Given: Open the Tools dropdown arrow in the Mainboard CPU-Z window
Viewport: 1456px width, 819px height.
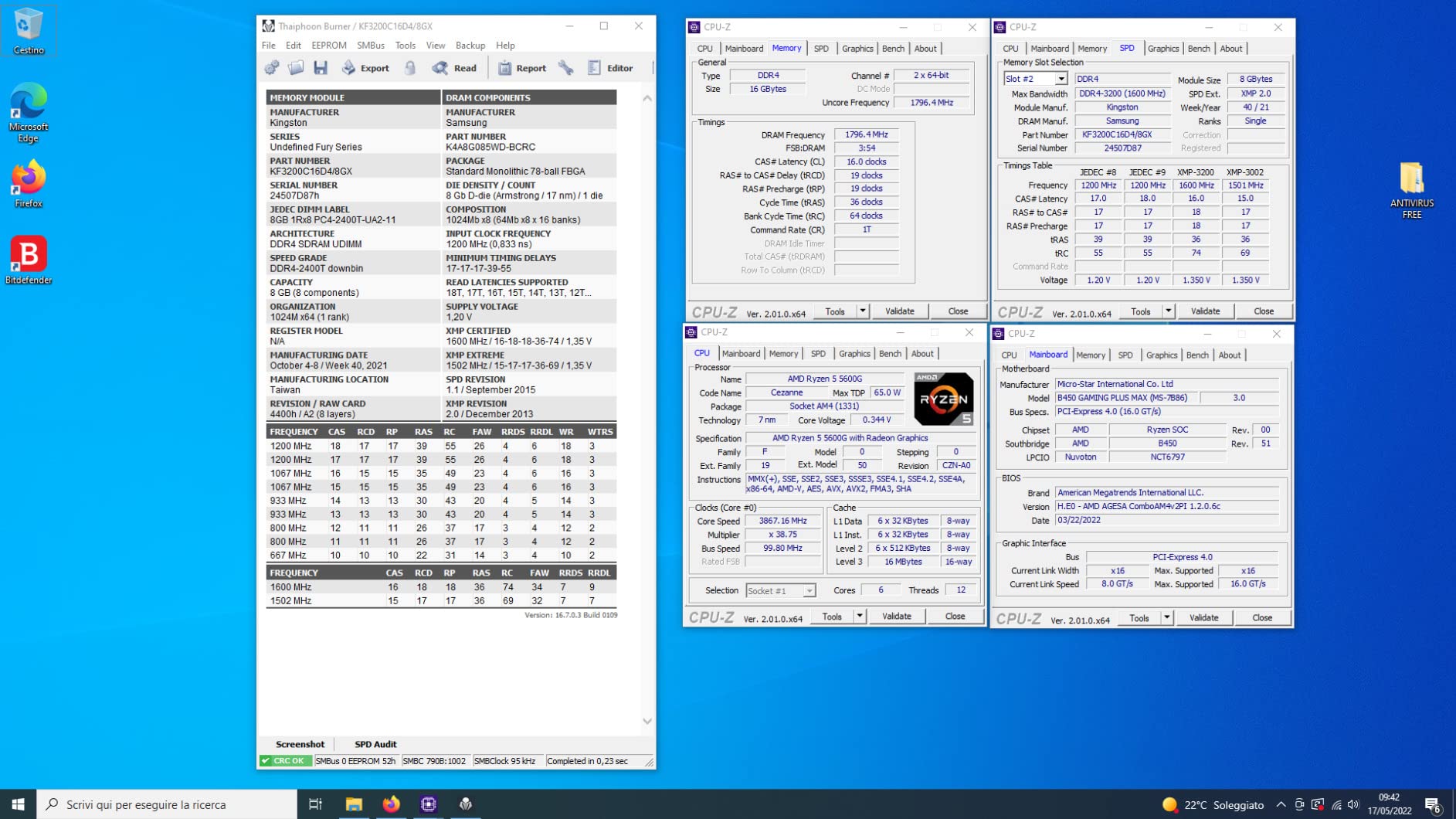Looking at the screenshot, I should point(1166,617).
